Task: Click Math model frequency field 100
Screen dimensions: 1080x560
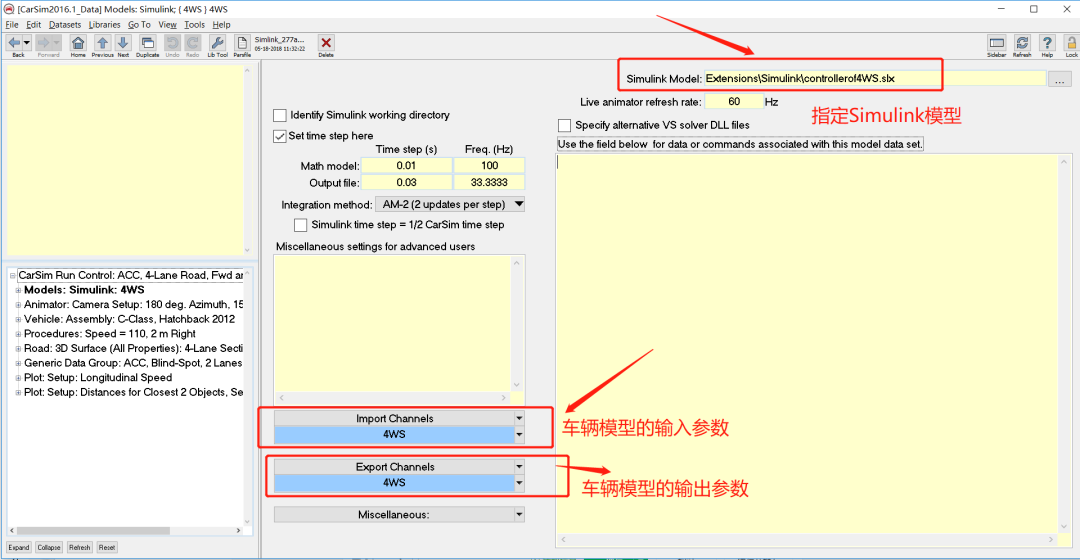Action: (x=489, y=165)
